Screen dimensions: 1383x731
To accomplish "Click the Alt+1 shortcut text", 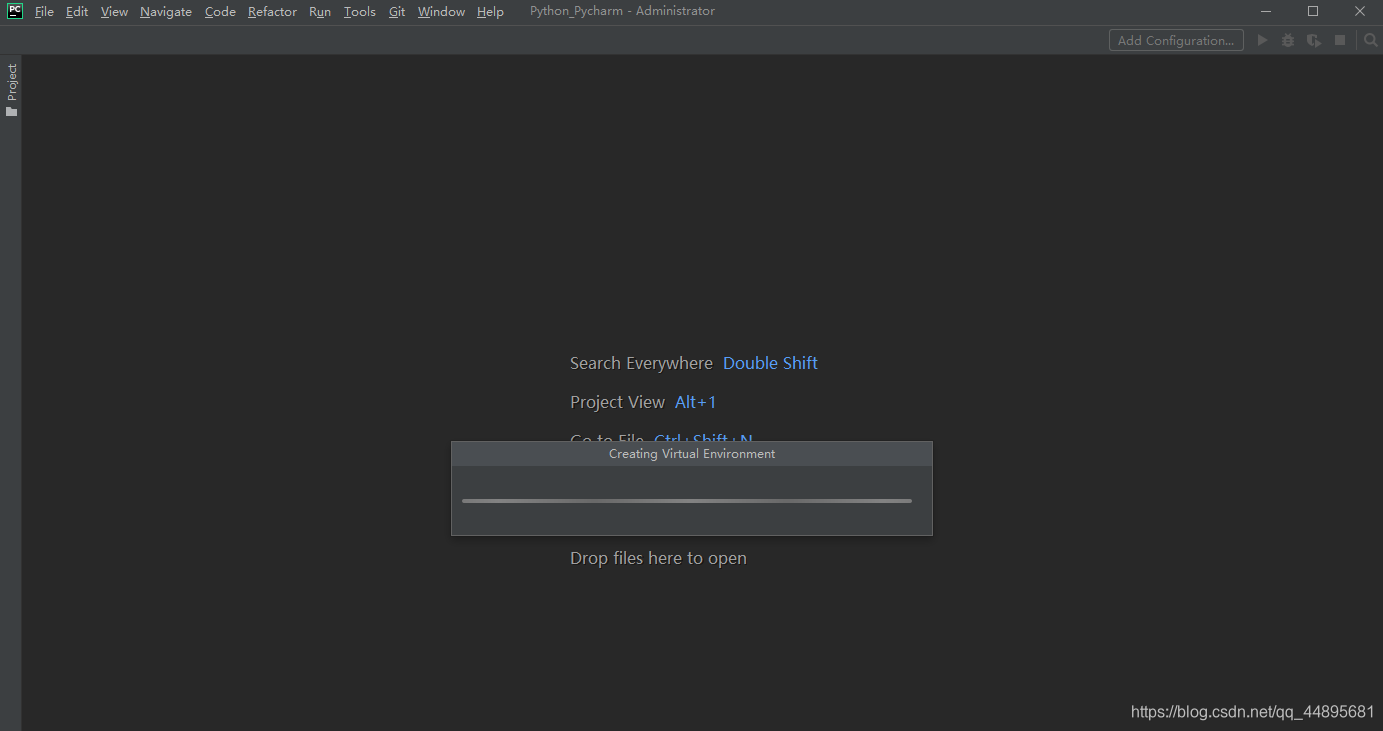I will (x=695, y=402).
